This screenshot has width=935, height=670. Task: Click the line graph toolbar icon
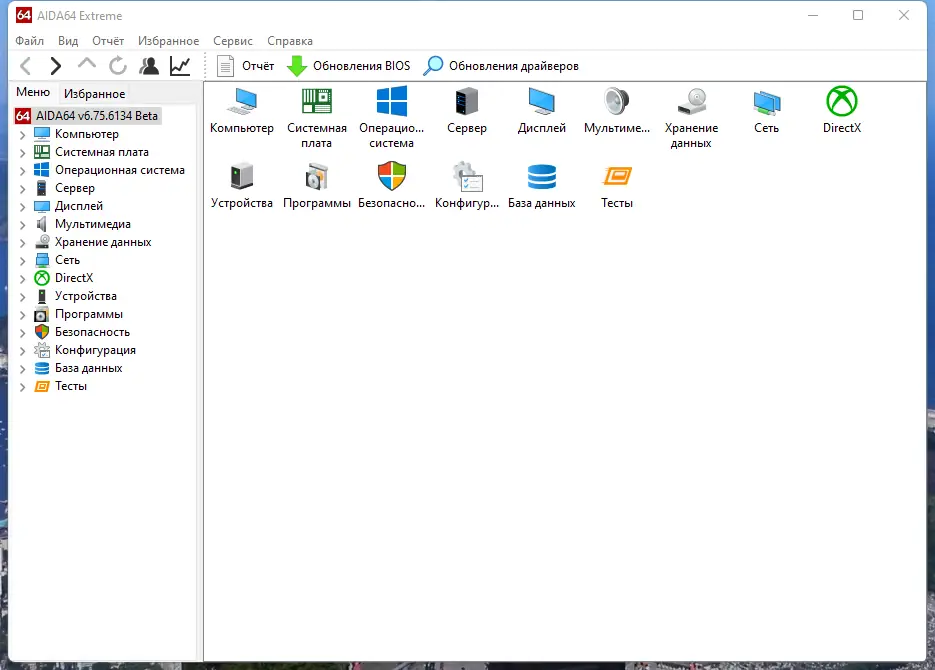click(x=180, y=66)
